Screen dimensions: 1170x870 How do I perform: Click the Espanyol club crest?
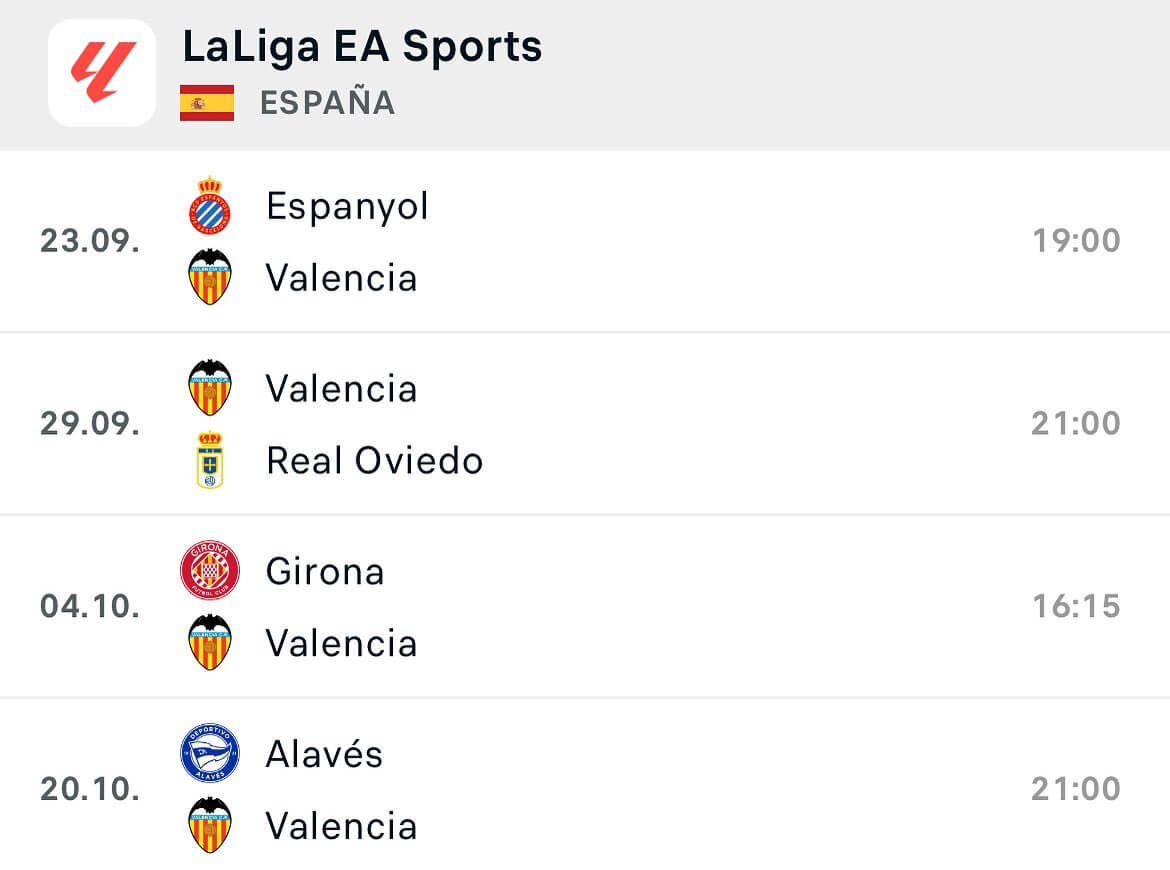[210, 206]
